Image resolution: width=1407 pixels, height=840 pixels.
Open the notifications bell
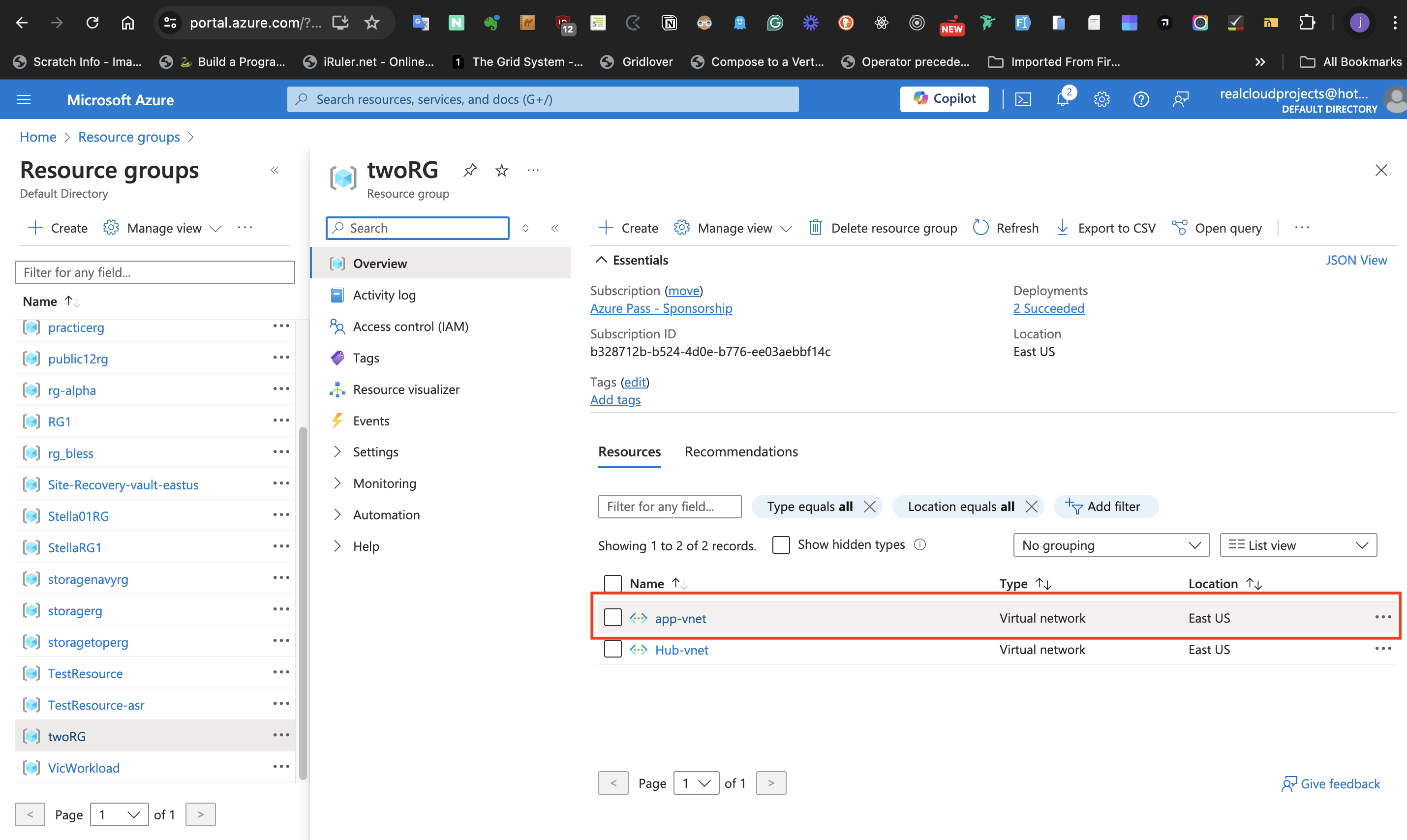[1063, 100]
